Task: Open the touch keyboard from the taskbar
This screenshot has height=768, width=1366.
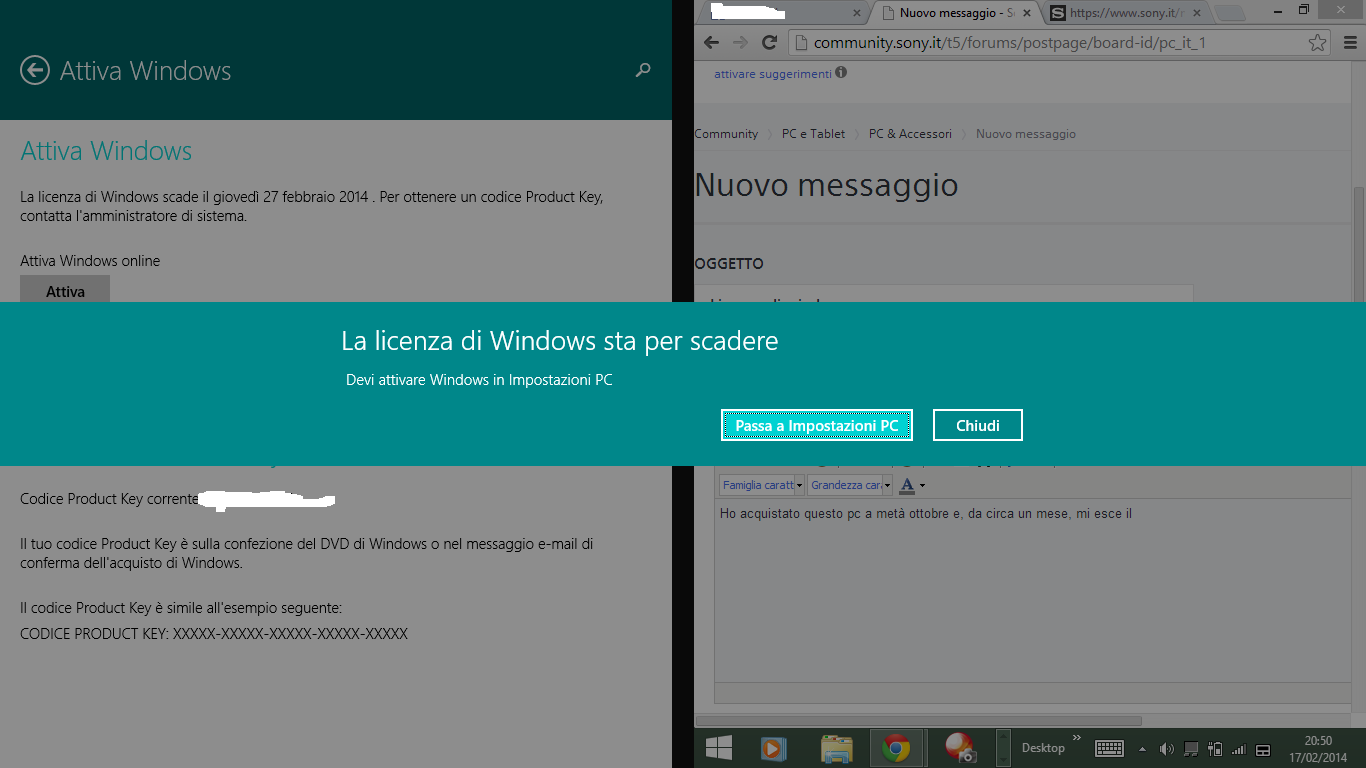Action: point(1109,748)
